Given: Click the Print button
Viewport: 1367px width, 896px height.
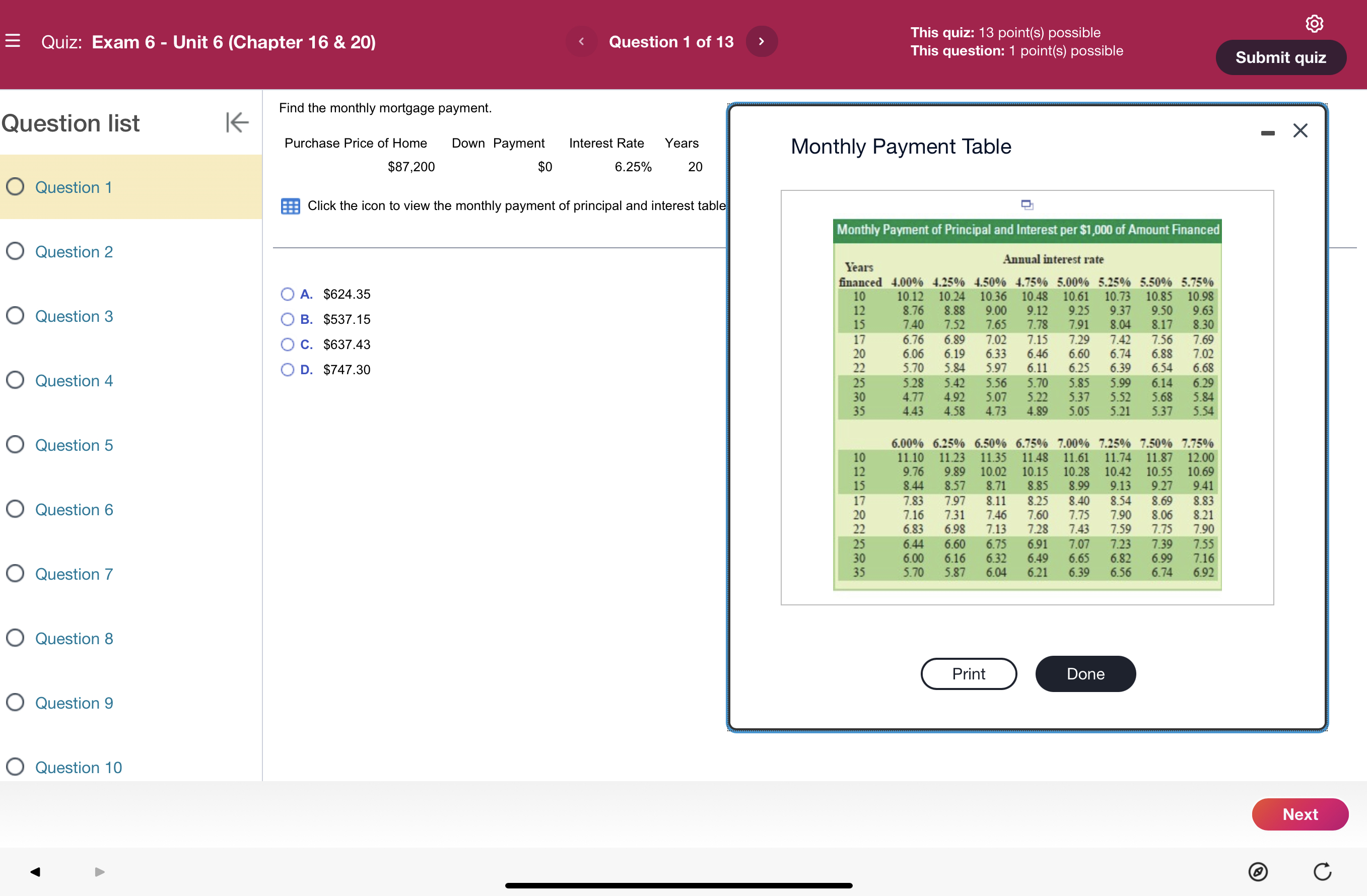Looking at the screenshot, I should 969,674.
